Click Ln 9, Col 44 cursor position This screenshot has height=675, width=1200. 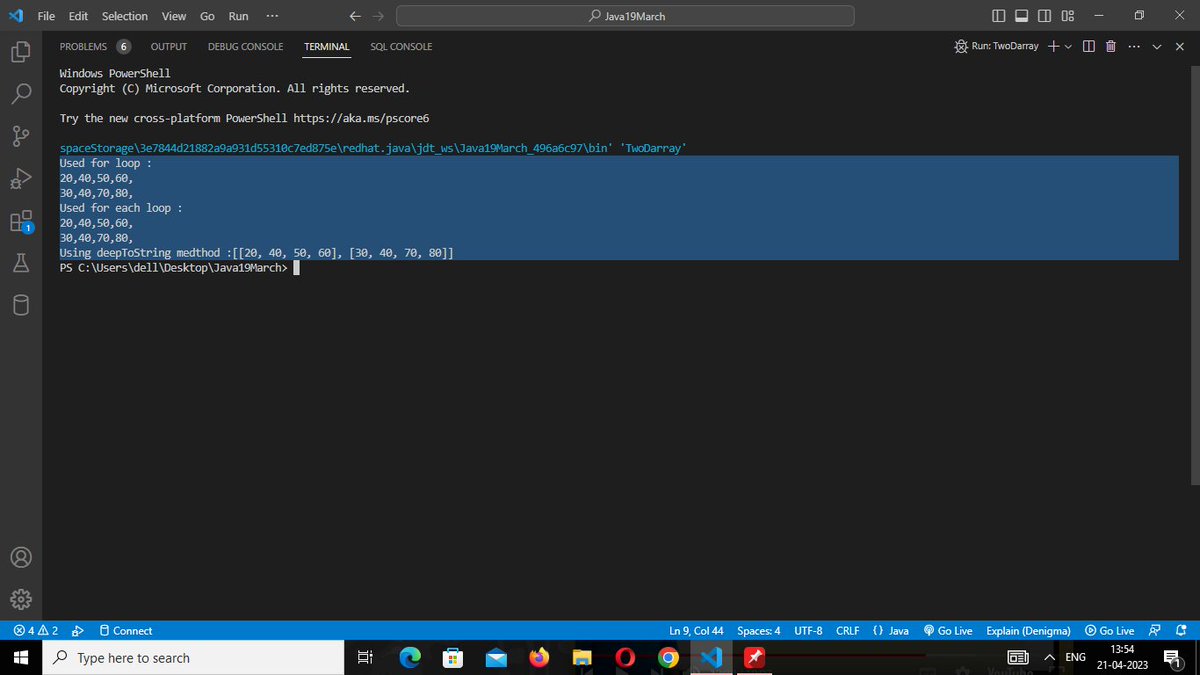coord(696,631)
